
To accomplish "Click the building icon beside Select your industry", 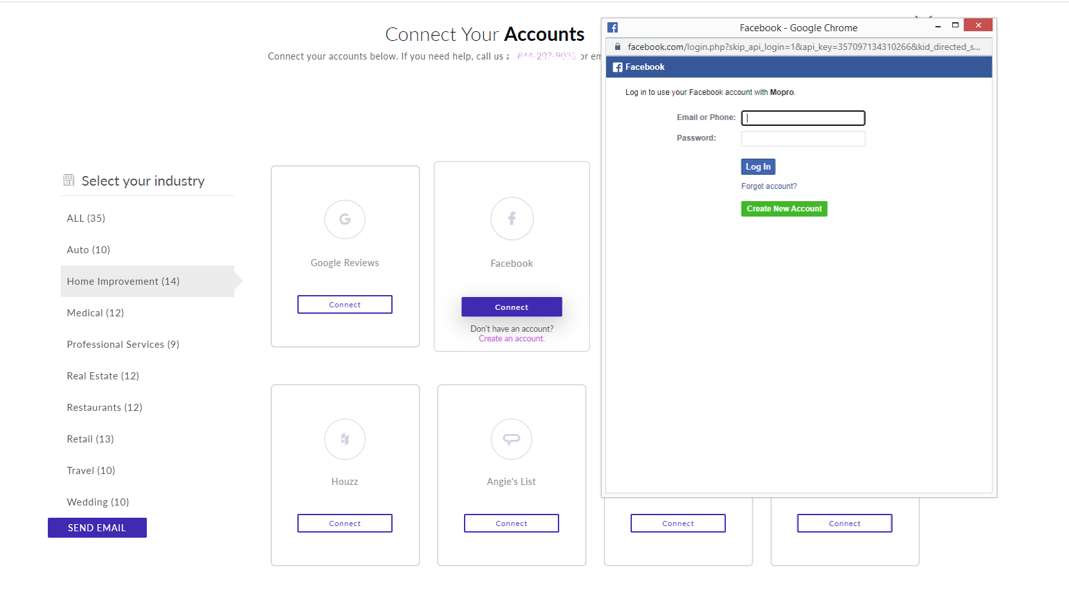I will pyautogui.click(x=69, y=180).
